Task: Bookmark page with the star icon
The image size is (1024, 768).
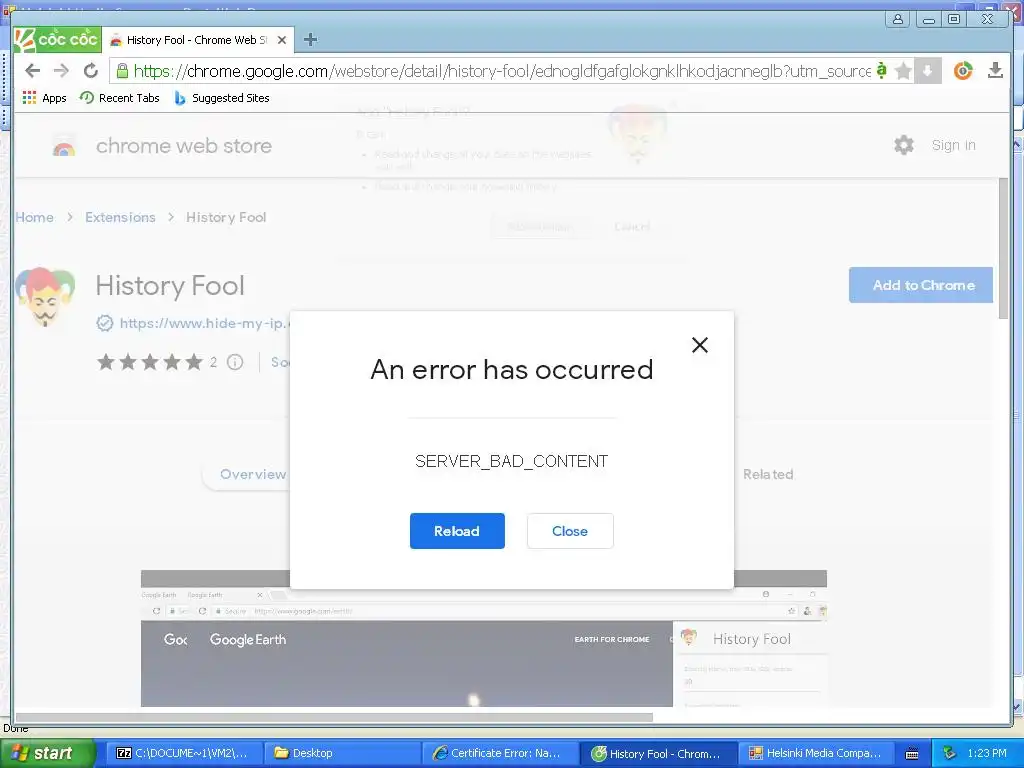Action: (903, 71)
